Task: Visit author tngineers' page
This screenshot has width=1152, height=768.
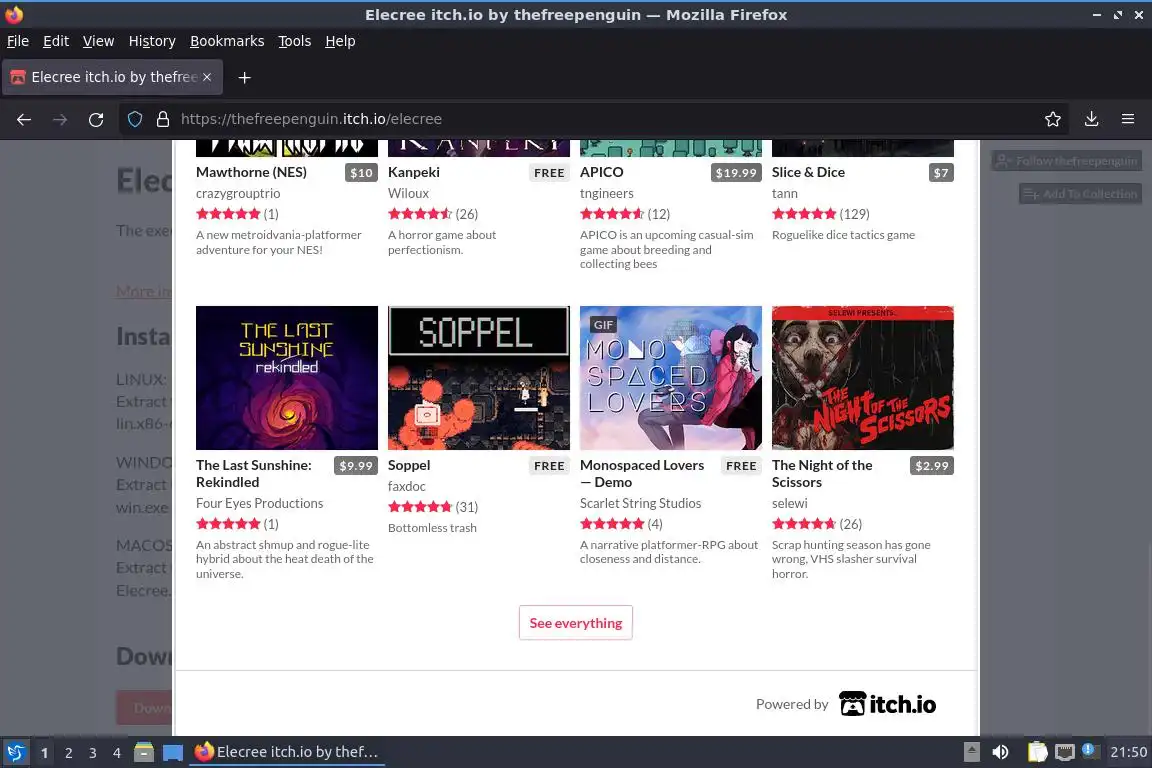Action: [606, 193]
